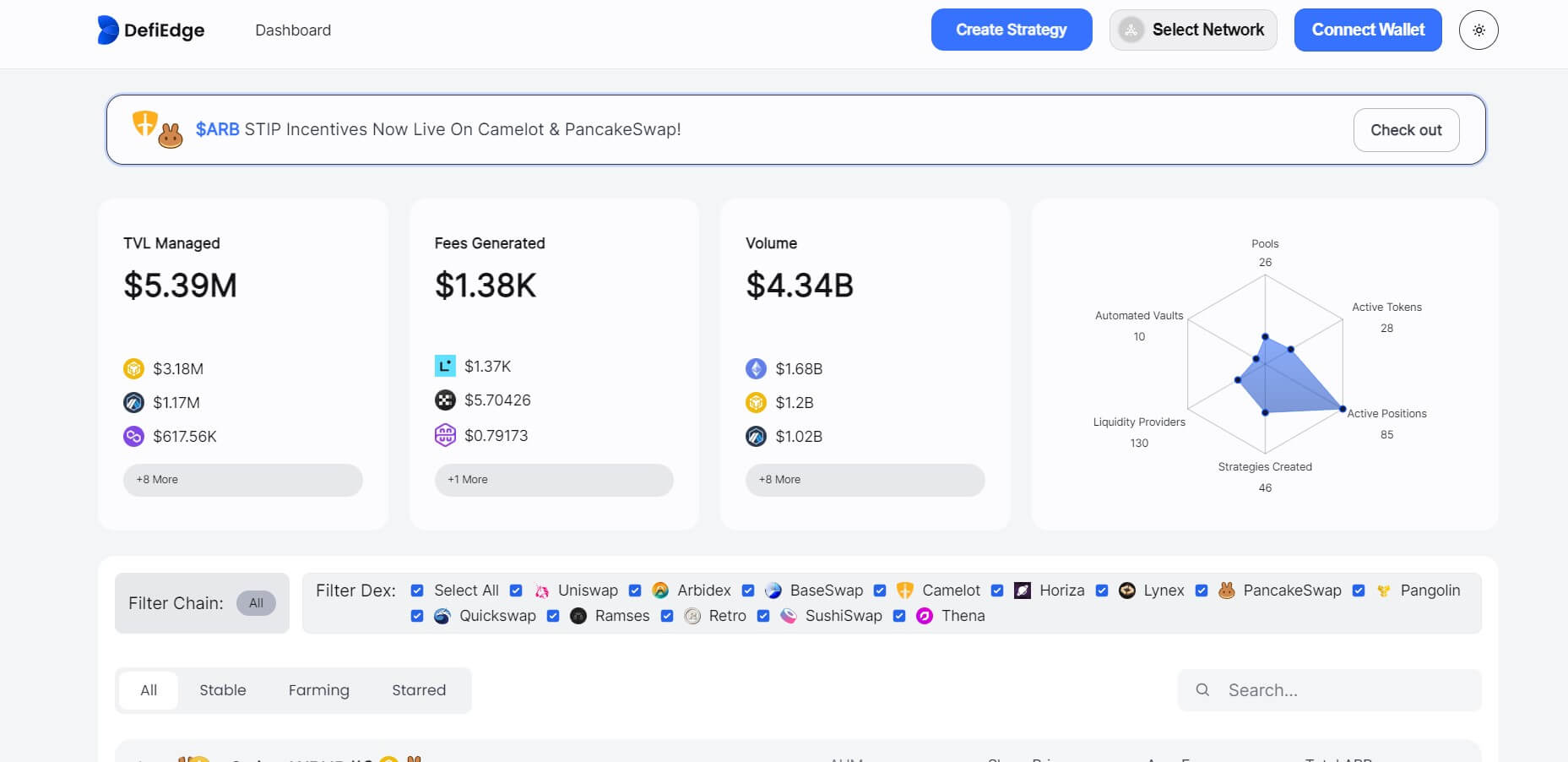Expand +8 More under TVL Managed
Image resolution: width=1568 pixels, height=762 pixels.
(243, 480)
